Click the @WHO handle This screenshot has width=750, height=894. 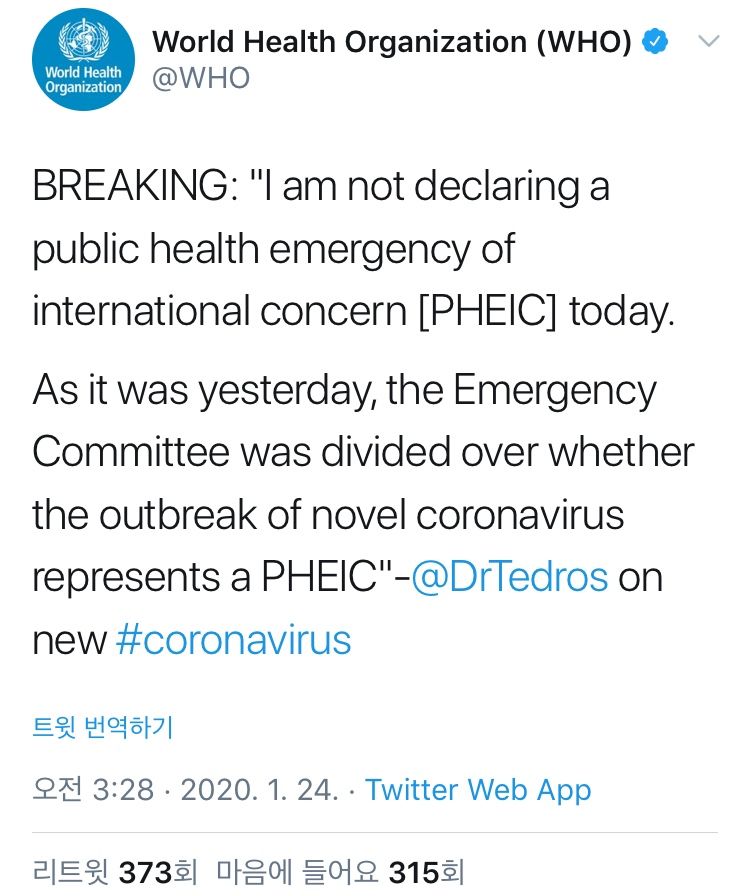200,78
